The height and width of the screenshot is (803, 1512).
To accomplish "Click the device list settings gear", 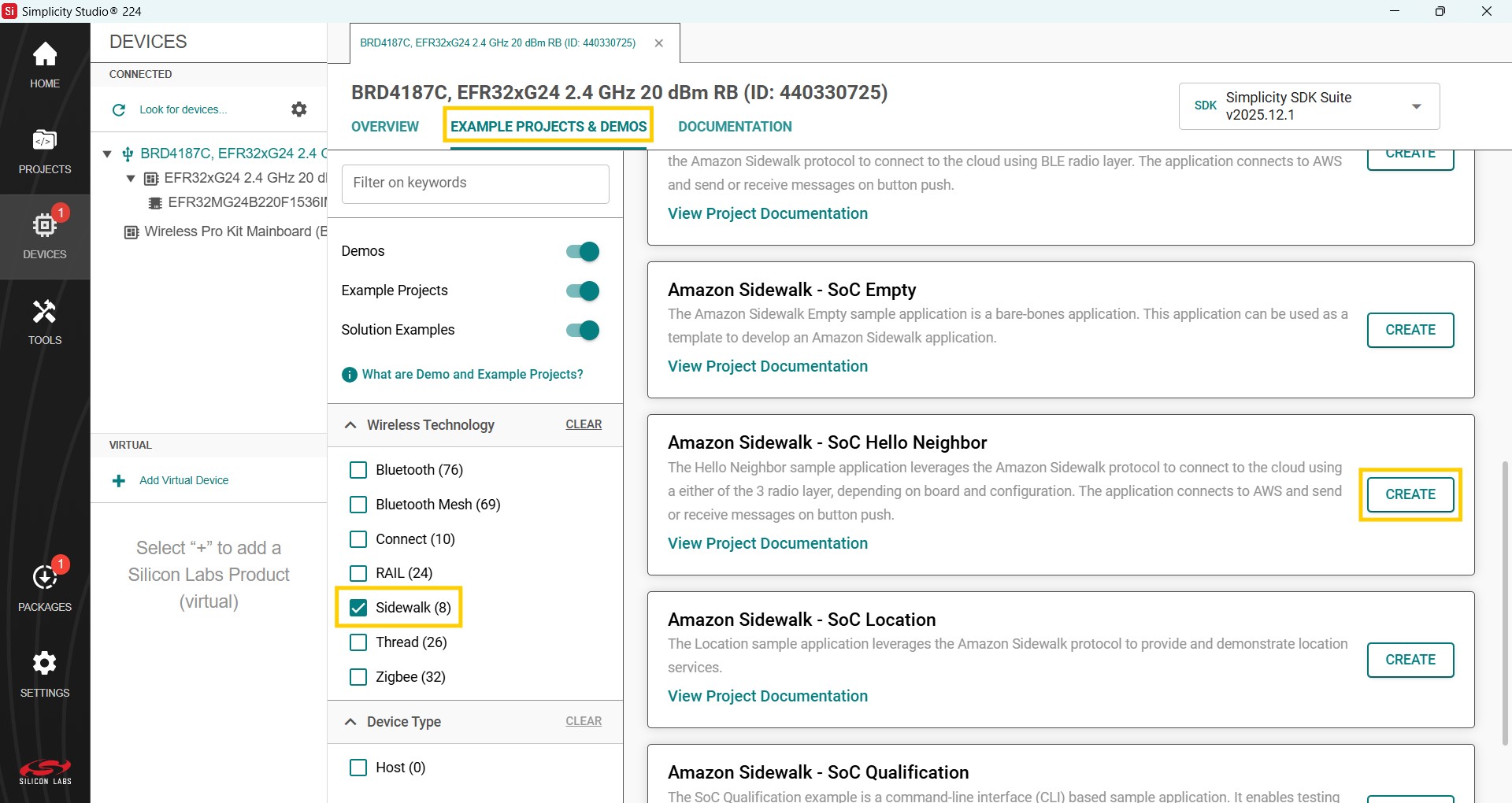I will tap(299, 109).
